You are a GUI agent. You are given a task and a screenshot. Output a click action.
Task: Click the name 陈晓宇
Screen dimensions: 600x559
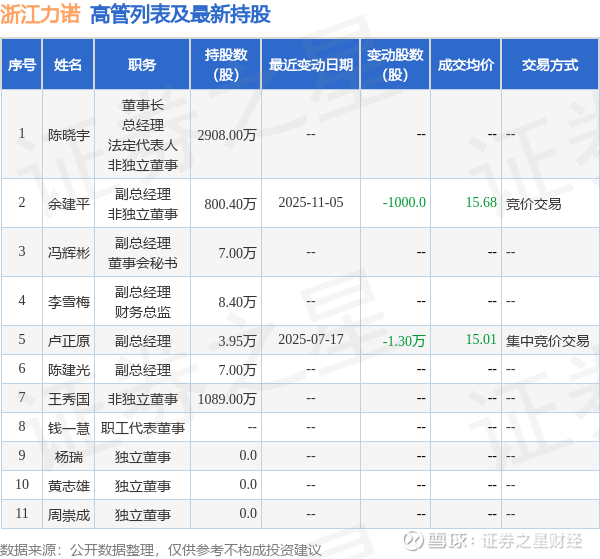pyautogui.click(x=69, y=135)
